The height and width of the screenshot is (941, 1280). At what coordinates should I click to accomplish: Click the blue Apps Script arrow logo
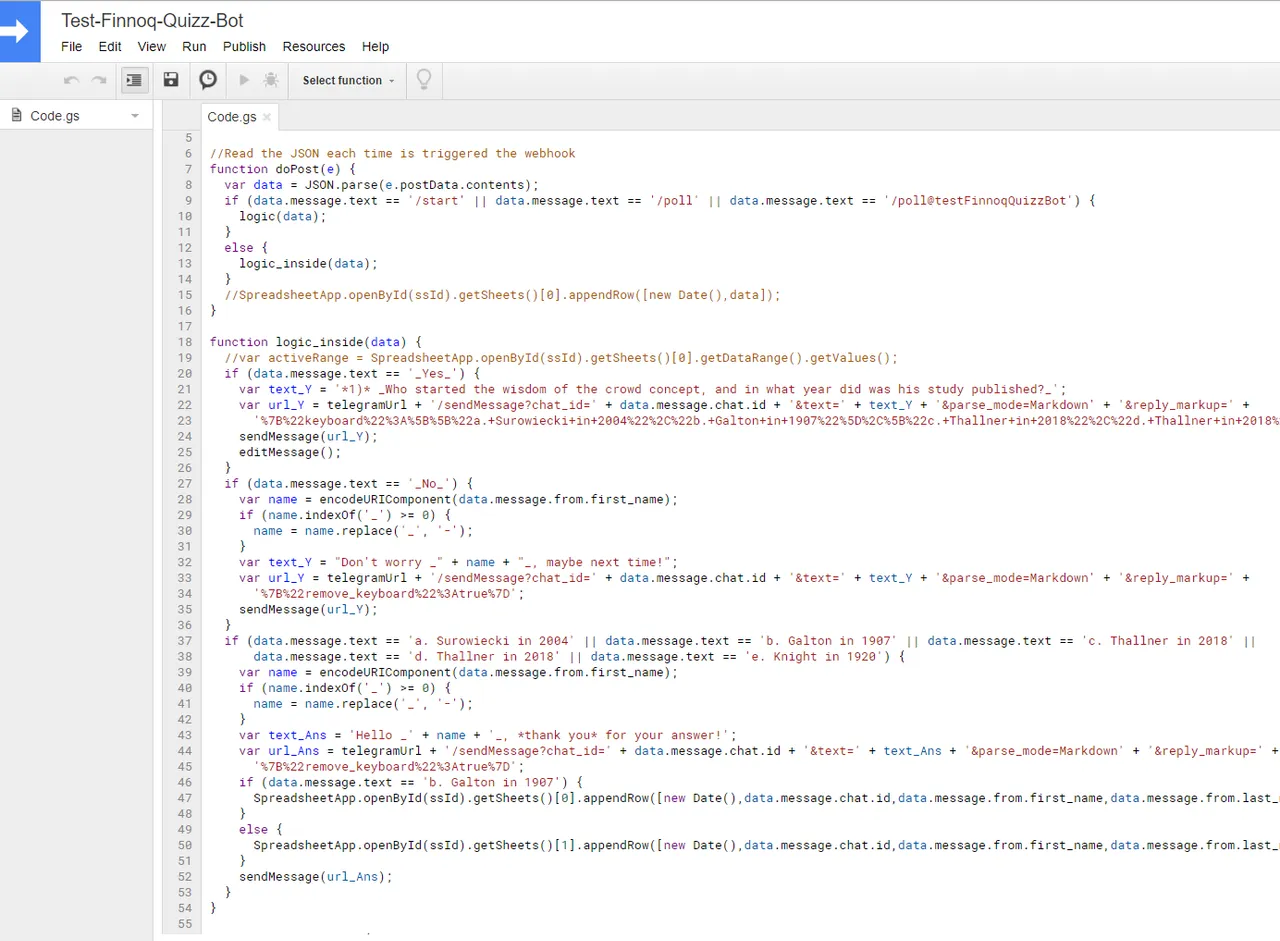coord(20,32)
